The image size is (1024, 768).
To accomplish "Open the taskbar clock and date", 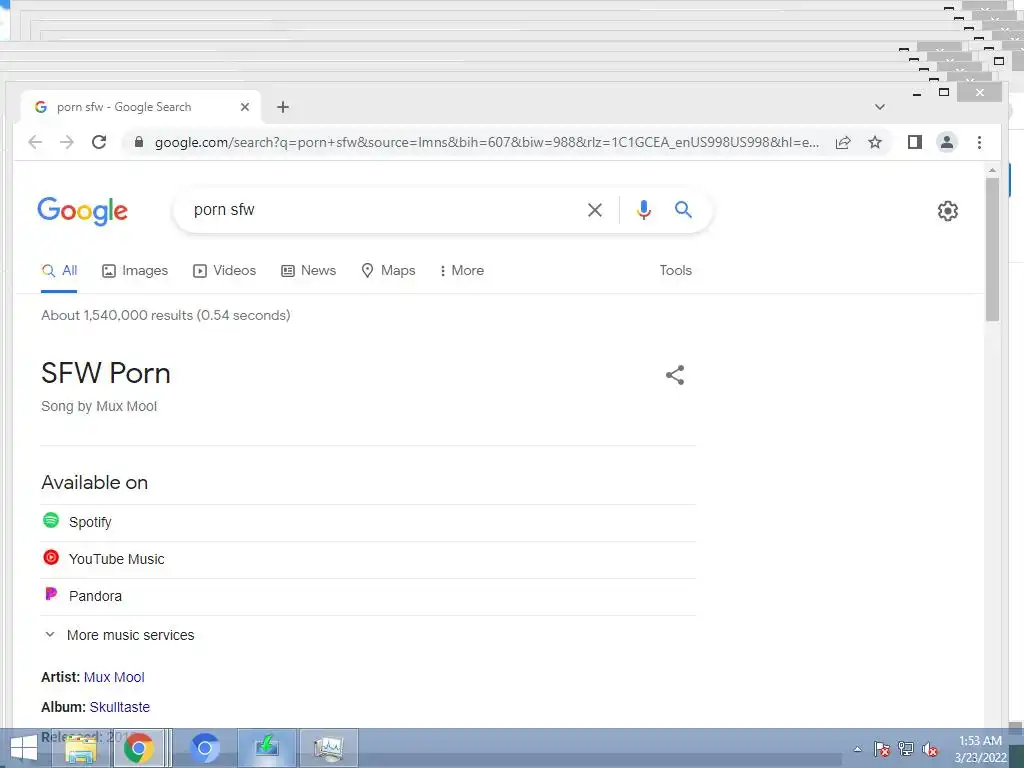I will [x=980, y=749].
